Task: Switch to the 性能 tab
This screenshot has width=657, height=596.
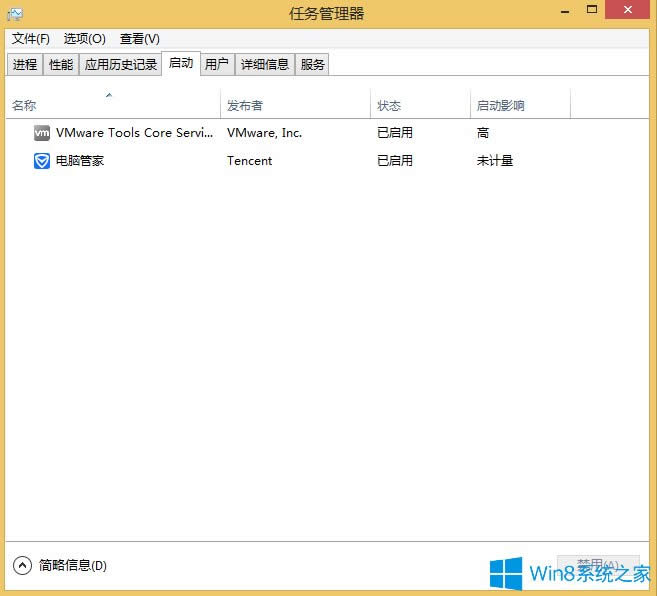Action: click(x=61, y=65)
